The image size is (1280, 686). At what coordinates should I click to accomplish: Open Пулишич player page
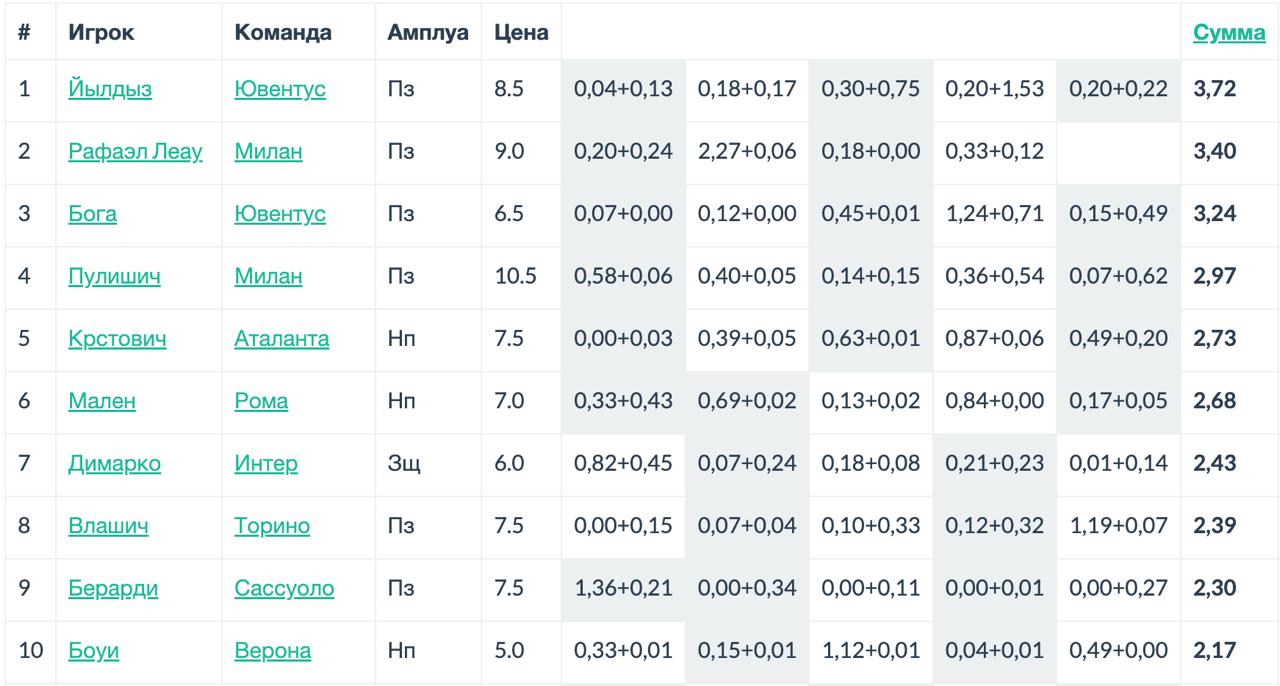114,277
